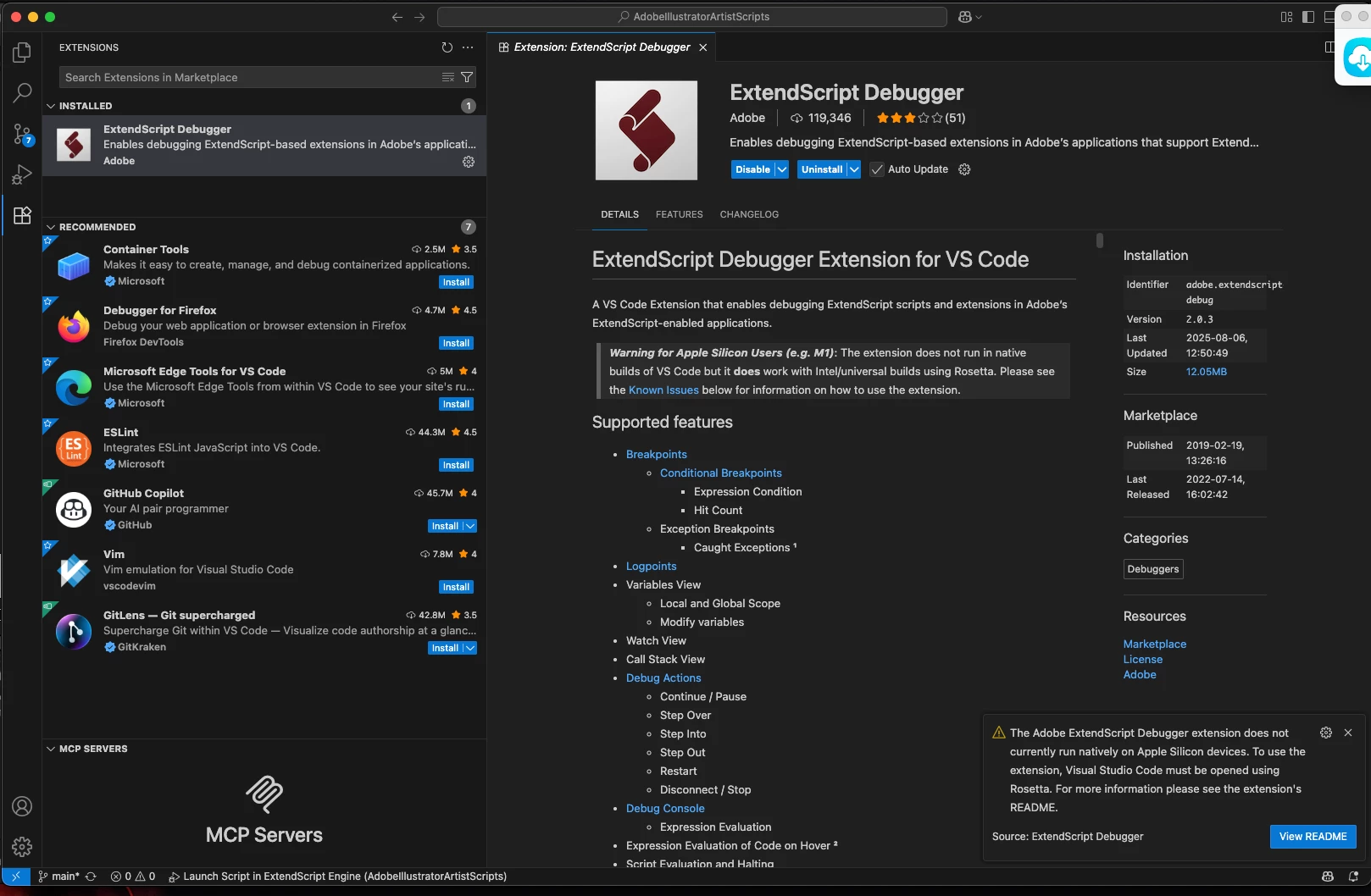Click the ExtendScript Debugger large logo
Screen dimensions: 1371x896
pos(647,130)
